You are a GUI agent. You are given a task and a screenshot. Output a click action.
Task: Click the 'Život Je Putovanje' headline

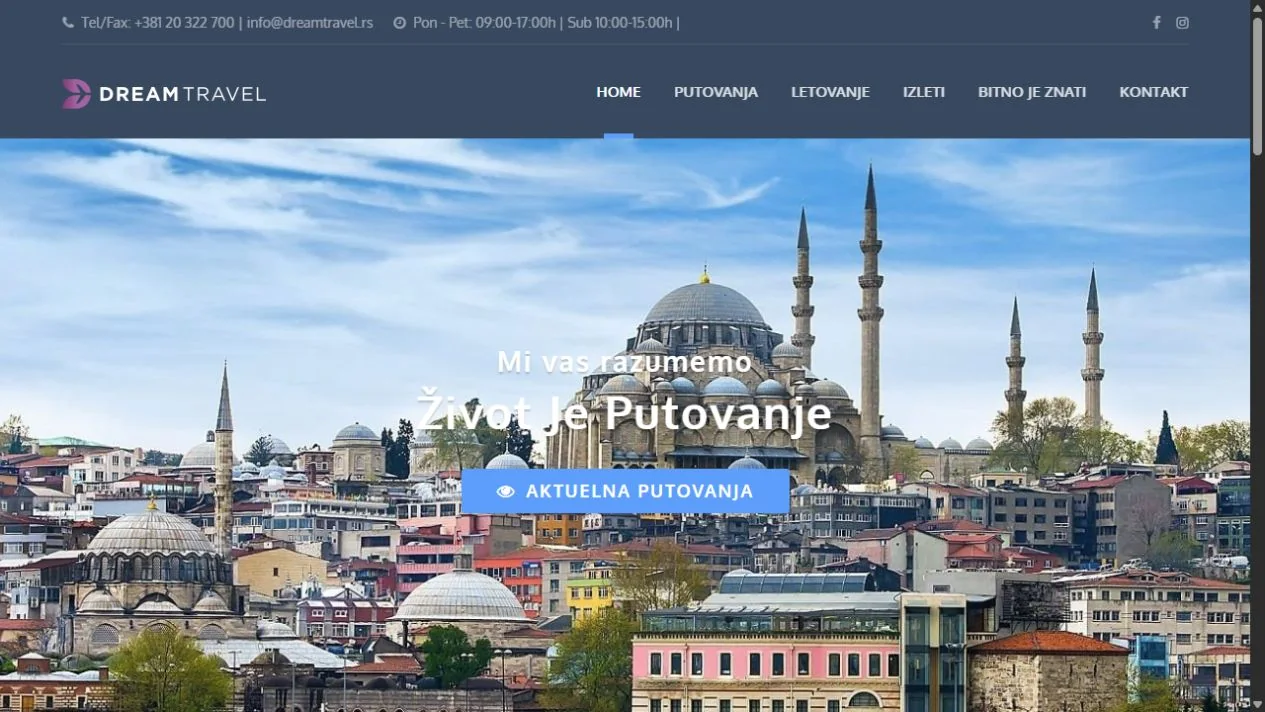[625, 412]
